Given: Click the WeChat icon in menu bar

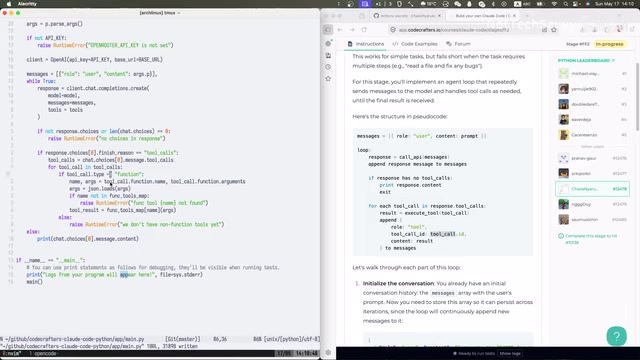Looking at the screenshot, I should 458,4.
